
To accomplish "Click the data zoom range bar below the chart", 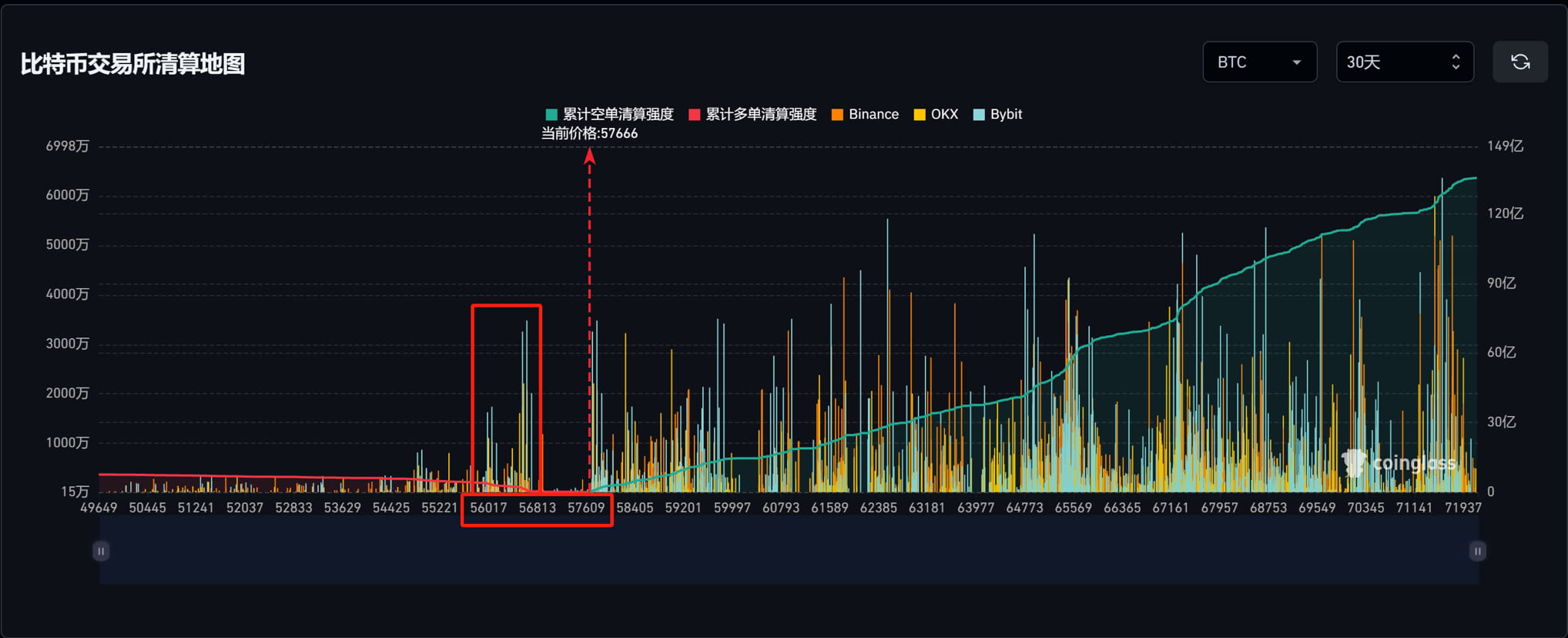I will click(x=789, y=550).
